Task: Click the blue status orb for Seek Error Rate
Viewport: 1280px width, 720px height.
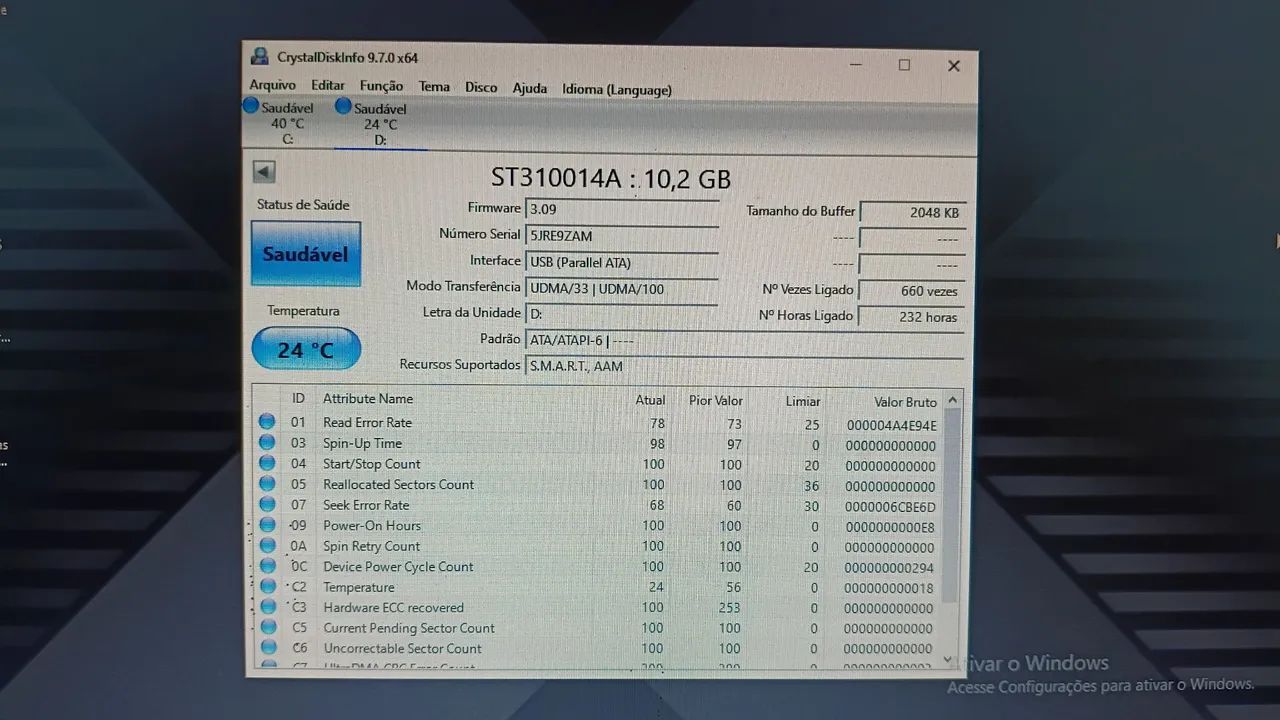Action: coord(267,505)
